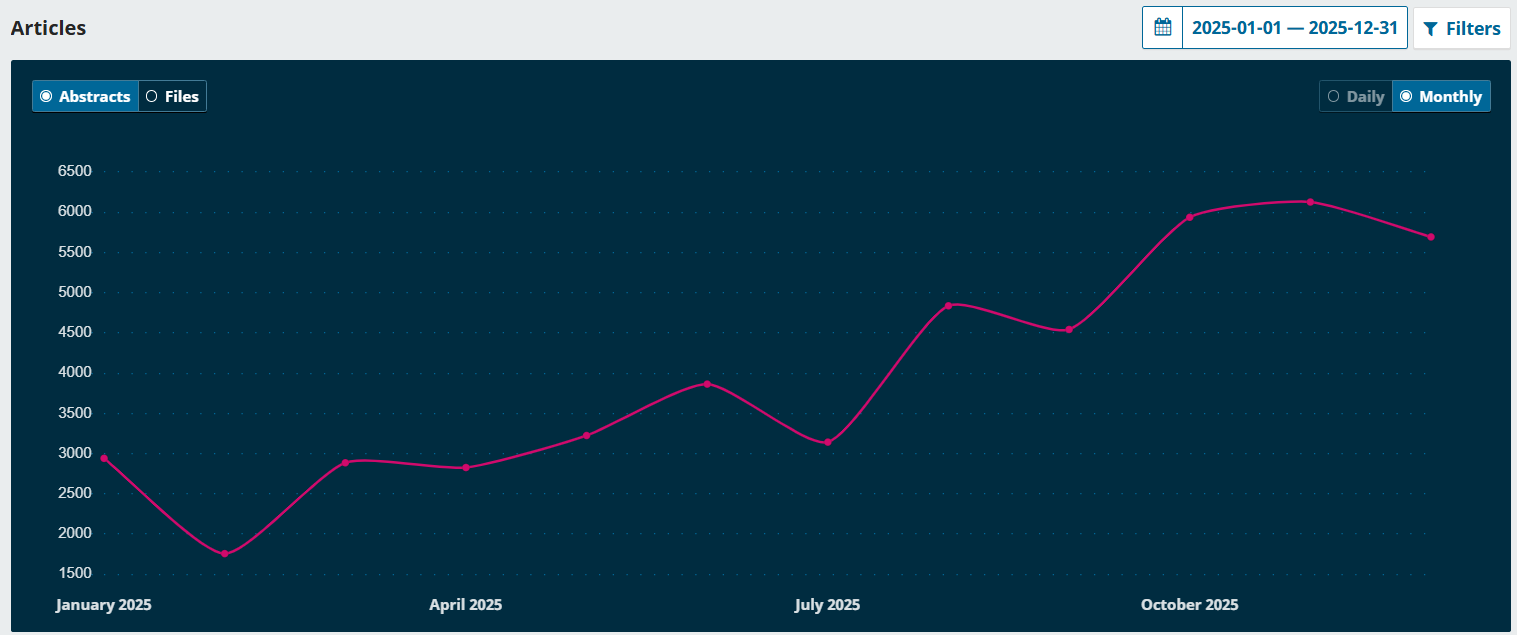Click the January 2025 data point
This screenshot has width=1517, height=635.
point(104,458)
